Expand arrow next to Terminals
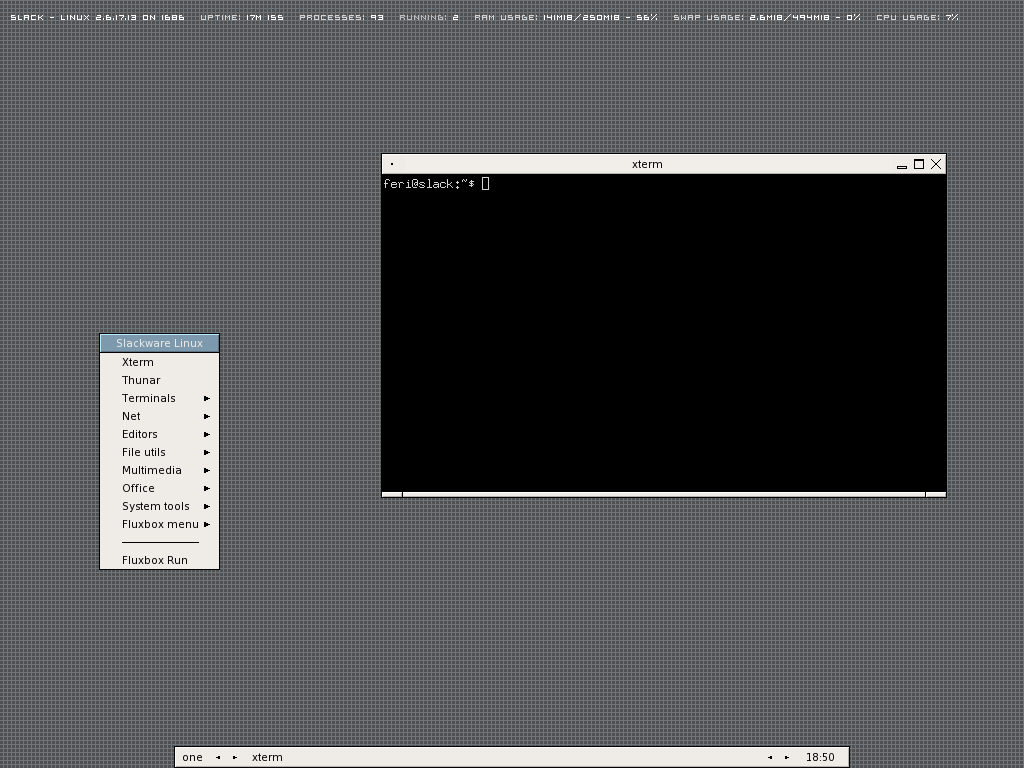 coord(207,398)
